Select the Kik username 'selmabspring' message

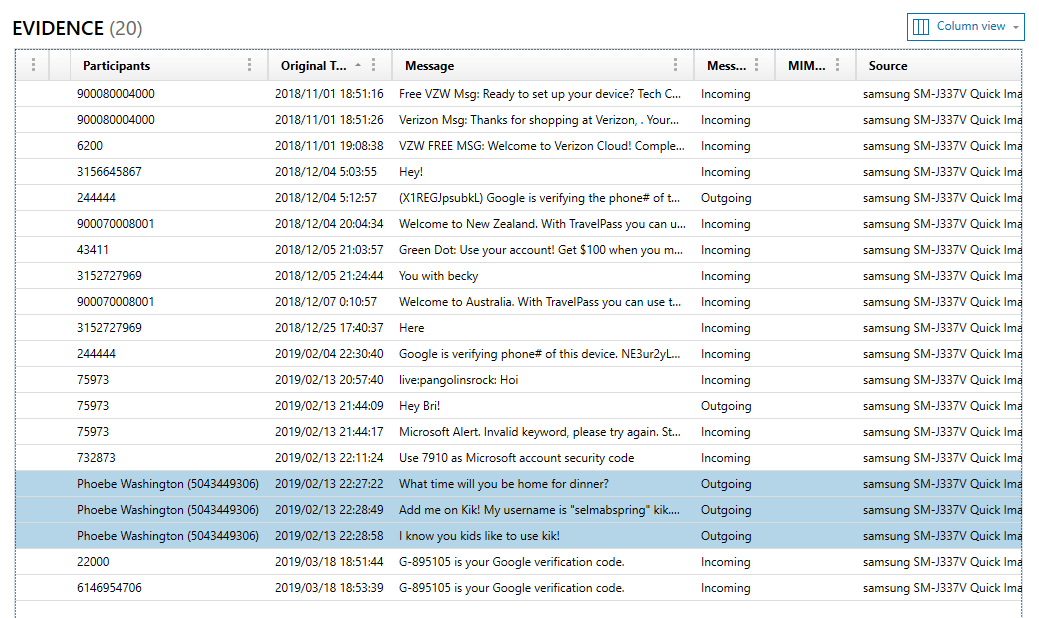click(500, 509)
